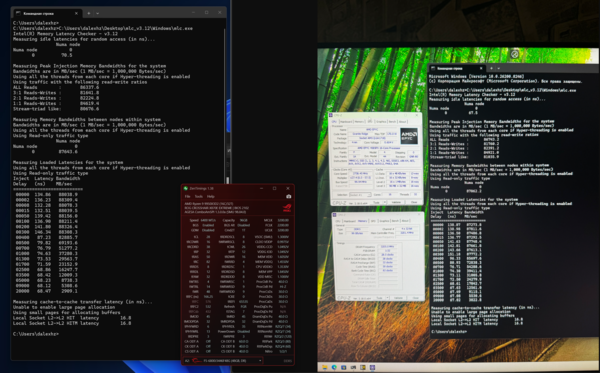This screenshot has width=600, height=373.
Task: Expand tab dropdown chevron in left command prompt
Action: click(98, 13)
